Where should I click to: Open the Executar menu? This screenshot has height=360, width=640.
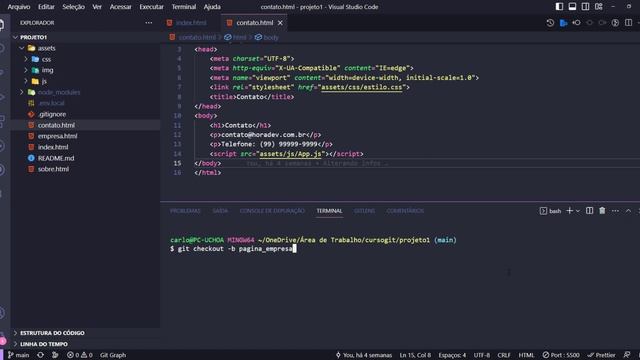click(151, 7)
